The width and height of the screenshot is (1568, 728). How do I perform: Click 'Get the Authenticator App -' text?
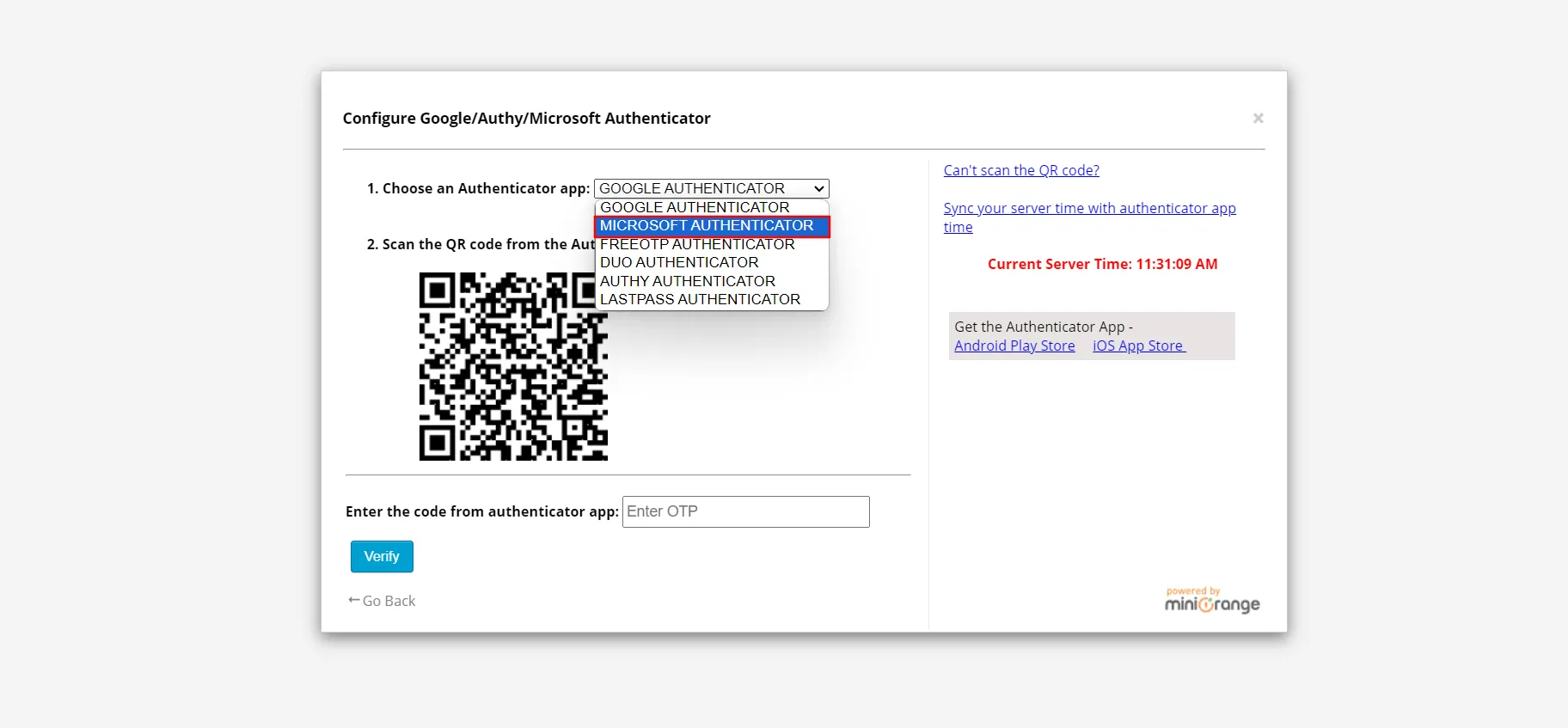(1044, 327)
